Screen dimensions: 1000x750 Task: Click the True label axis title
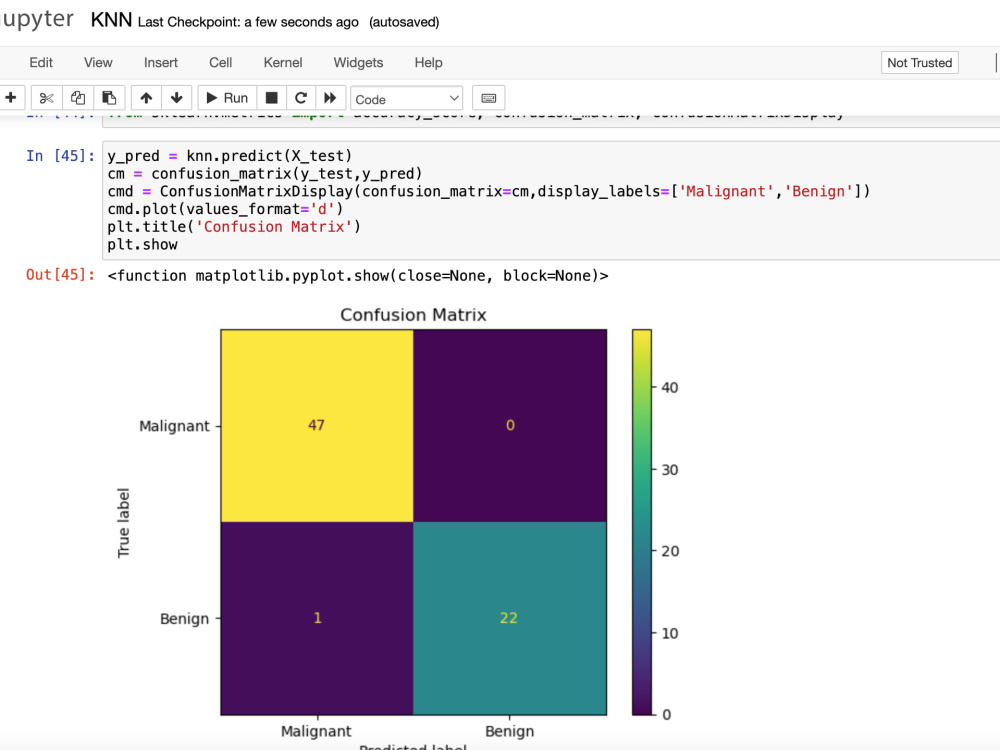[124, 523]
